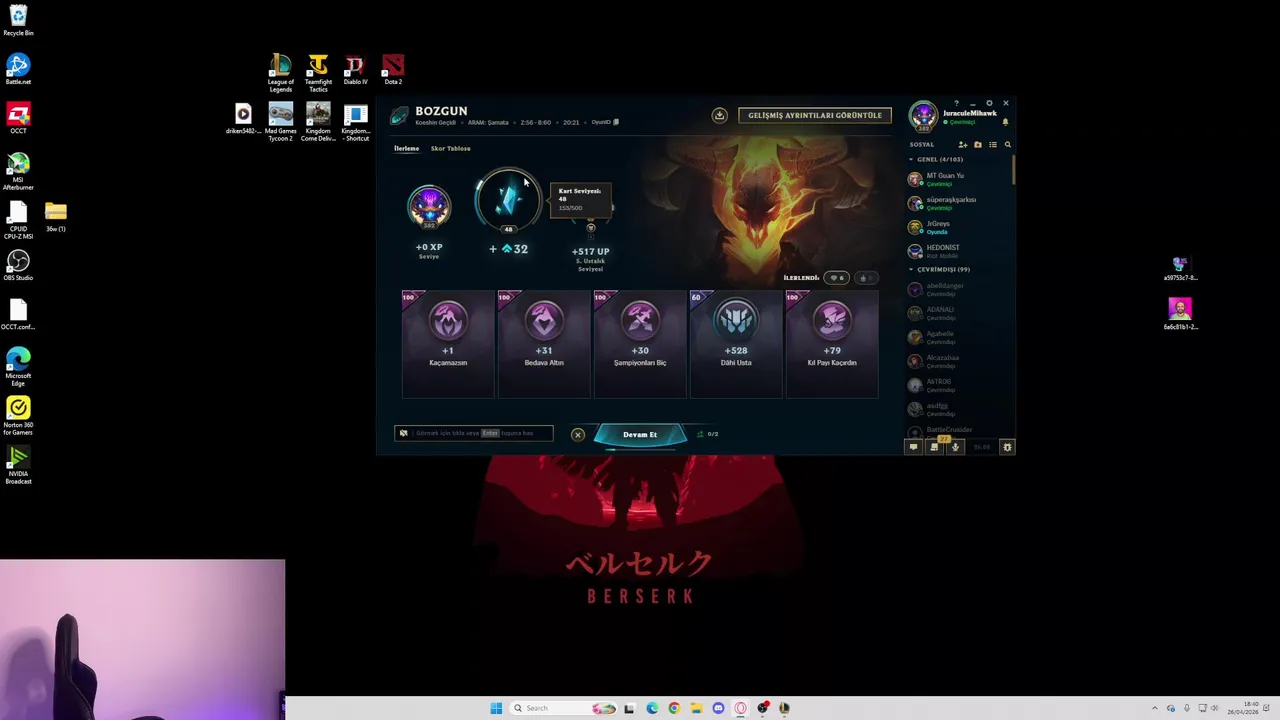This screenshot has width=1280, height=720.
Task: Open the client help question mark
Action: click(956, 103)
